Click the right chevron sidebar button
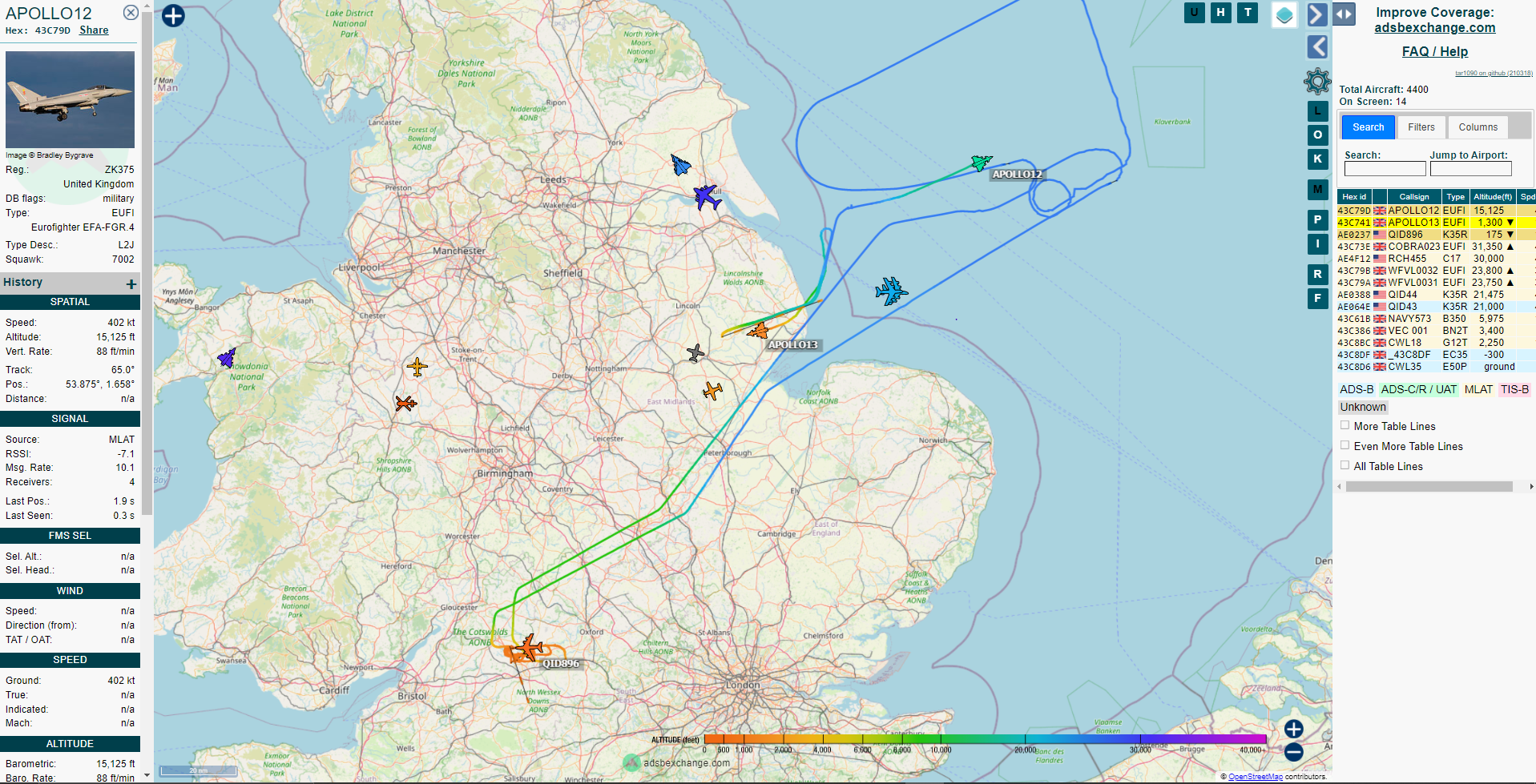The height and width of the screenshot is (784, 1536). click(x=1317, y=14)
